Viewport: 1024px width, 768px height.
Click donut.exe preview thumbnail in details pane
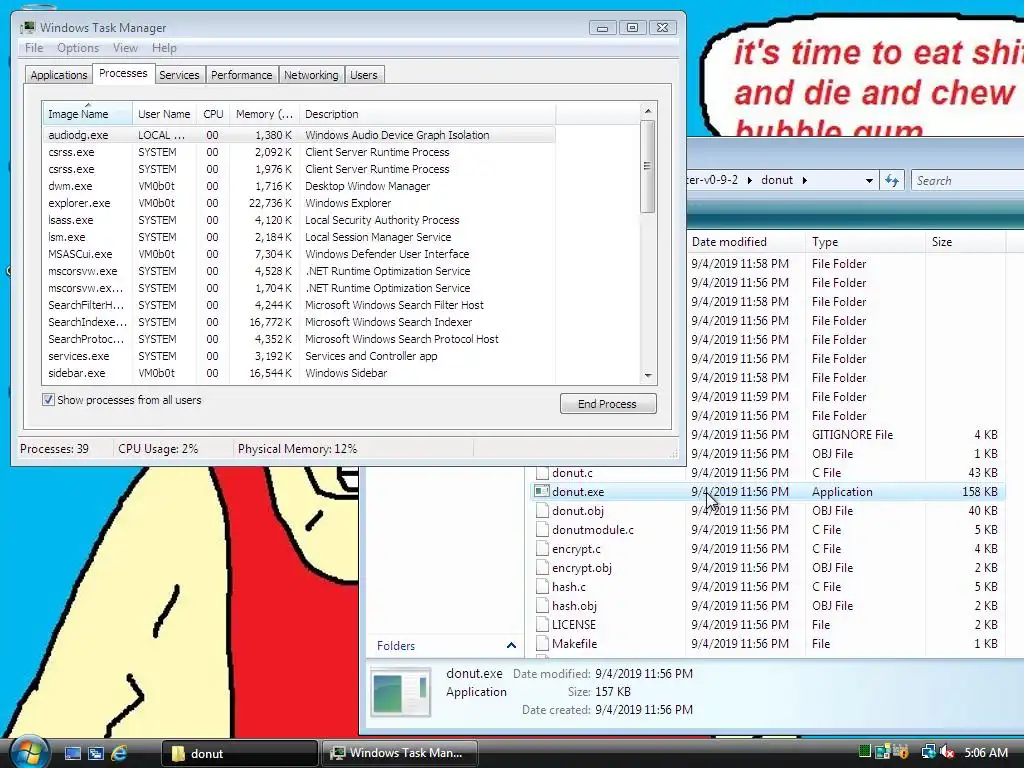pyautogui.click(x=400, y=692)
